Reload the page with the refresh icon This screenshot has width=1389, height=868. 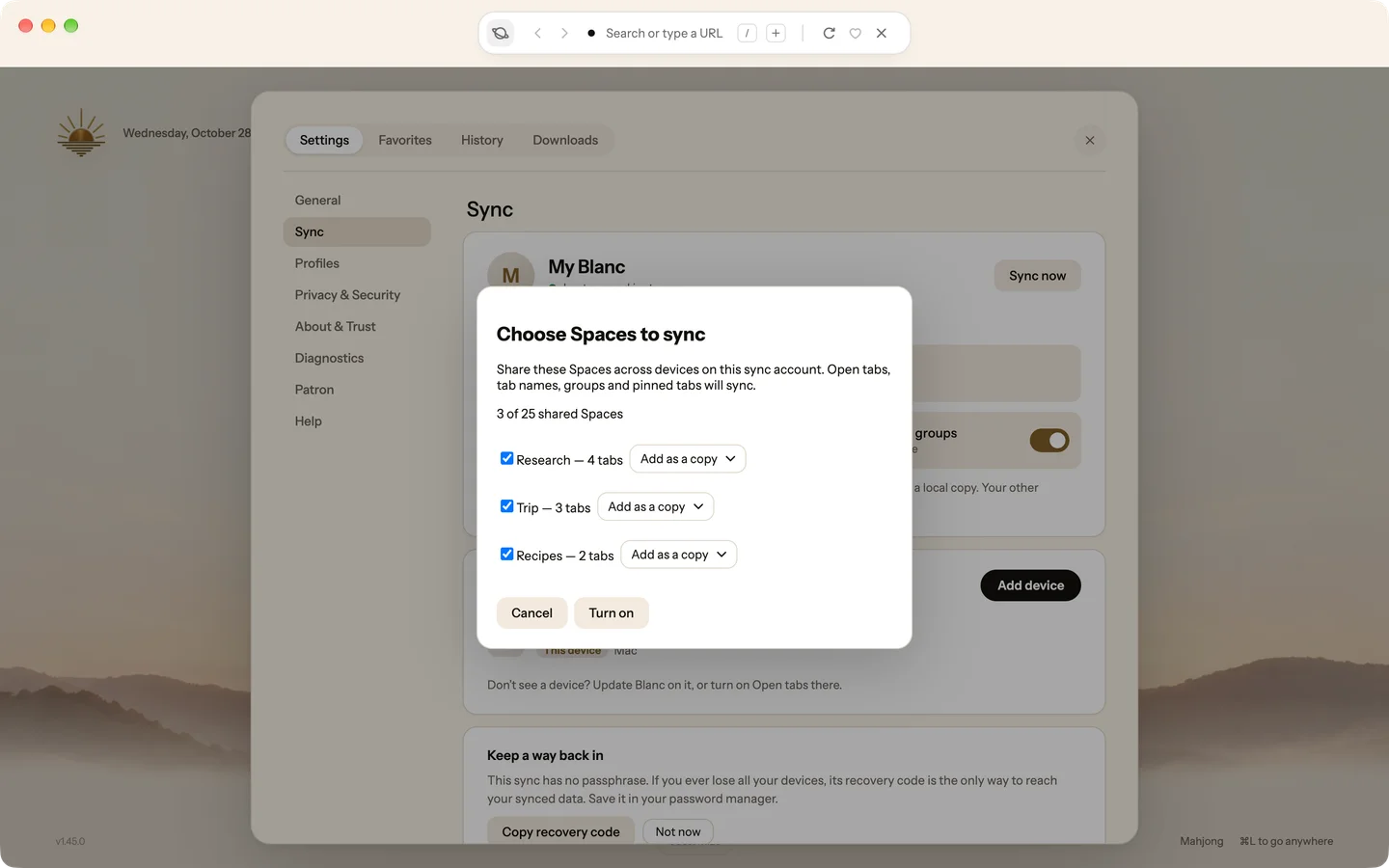829,33
